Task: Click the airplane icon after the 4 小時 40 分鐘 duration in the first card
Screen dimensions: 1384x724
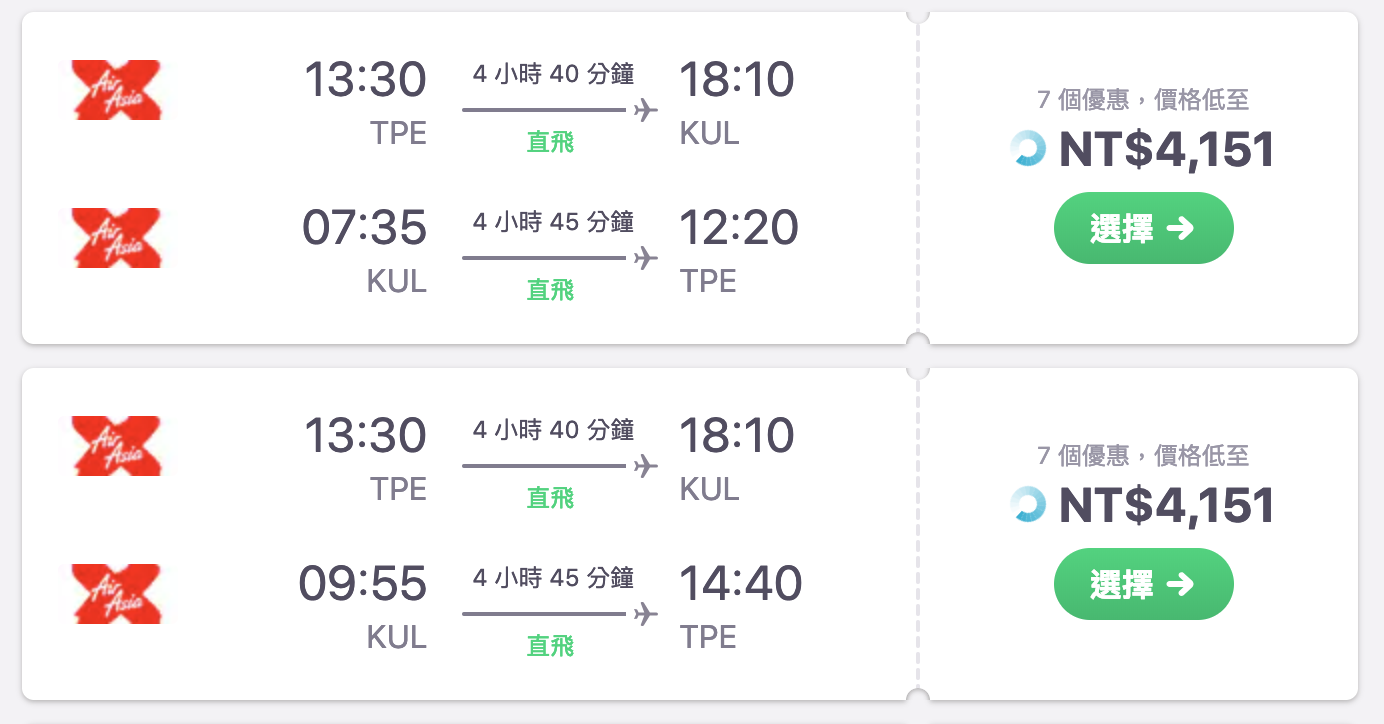Action: point(646,109)
